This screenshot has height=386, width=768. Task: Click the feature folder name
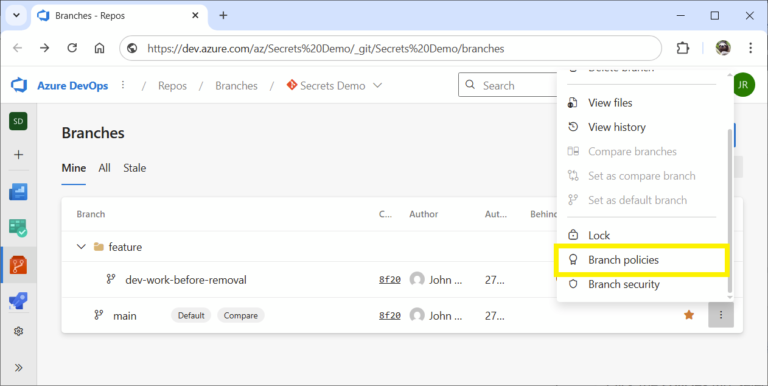(125, 247)
